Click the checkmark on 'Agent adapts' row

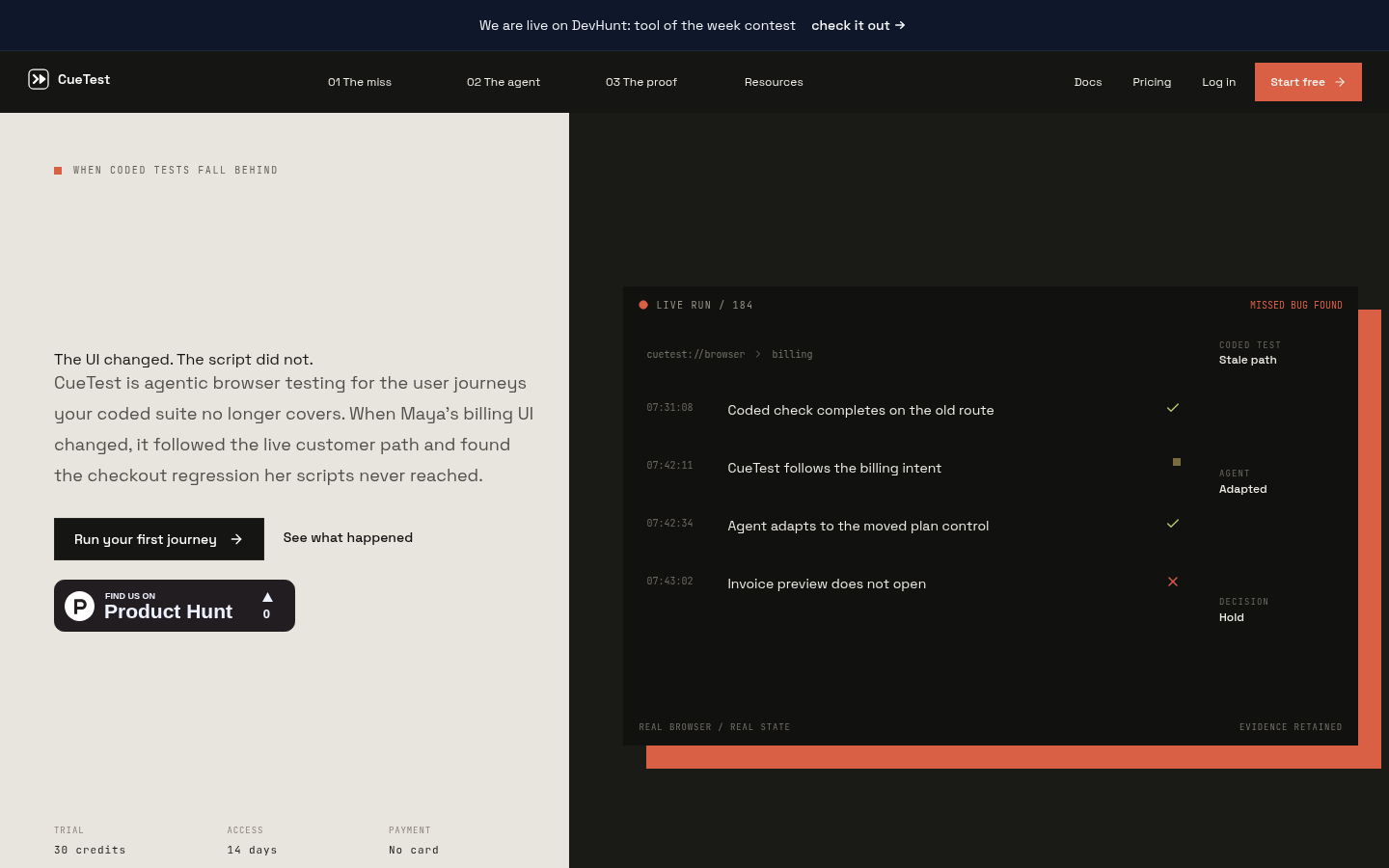click(x=1173, y=524)
